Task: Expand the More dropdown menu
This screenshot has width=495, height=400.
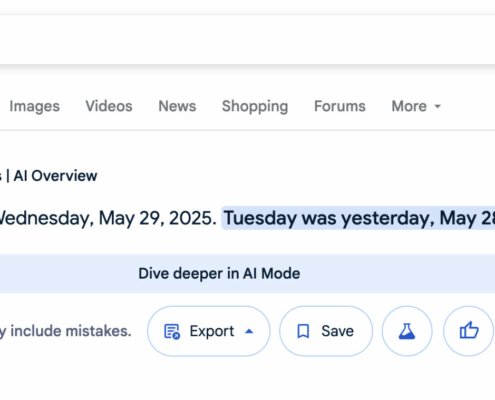Action: [416, 106]
